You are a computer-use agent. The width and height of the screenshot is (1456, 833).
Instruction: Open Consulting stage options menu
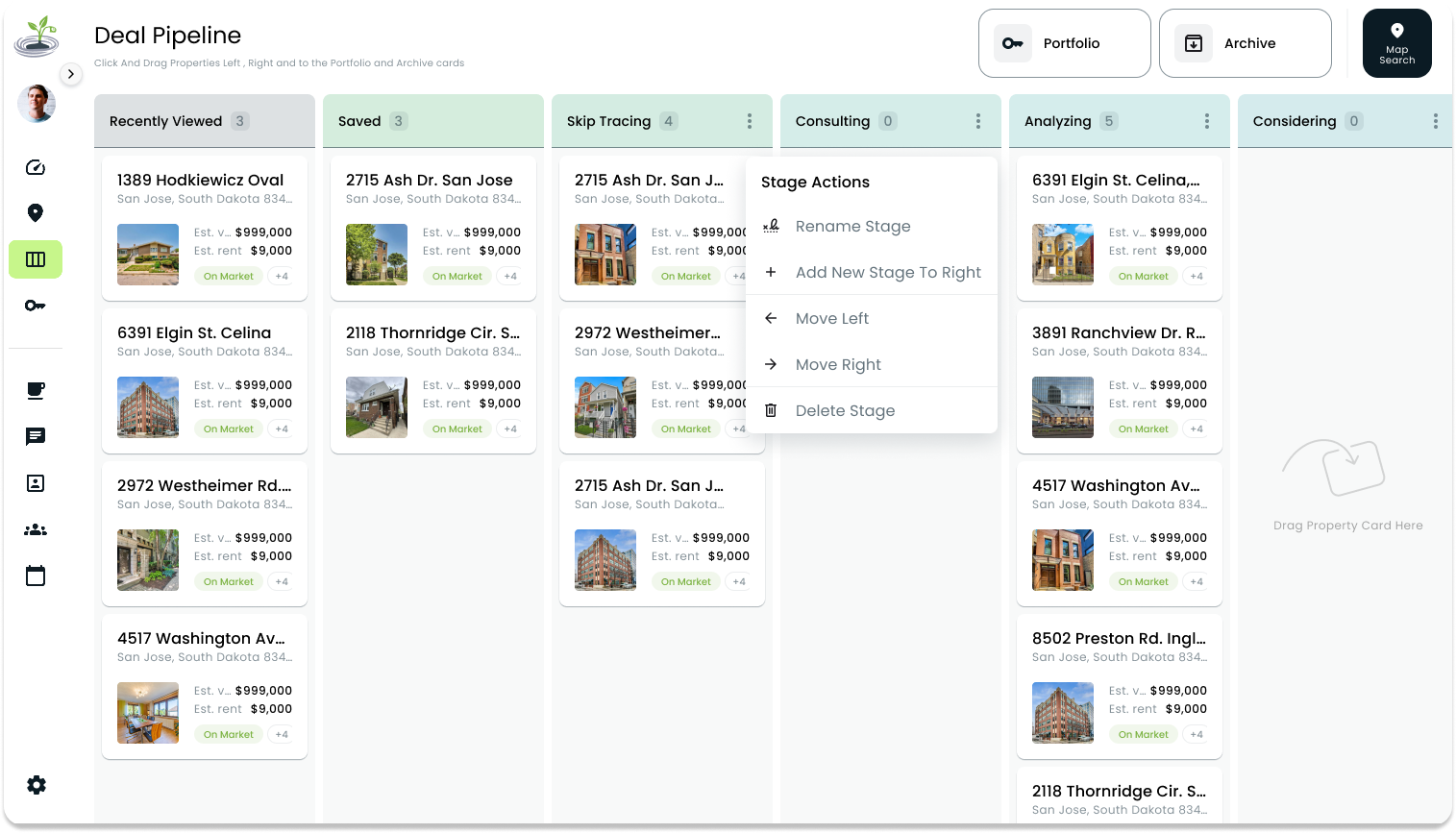tap(978, 121)
